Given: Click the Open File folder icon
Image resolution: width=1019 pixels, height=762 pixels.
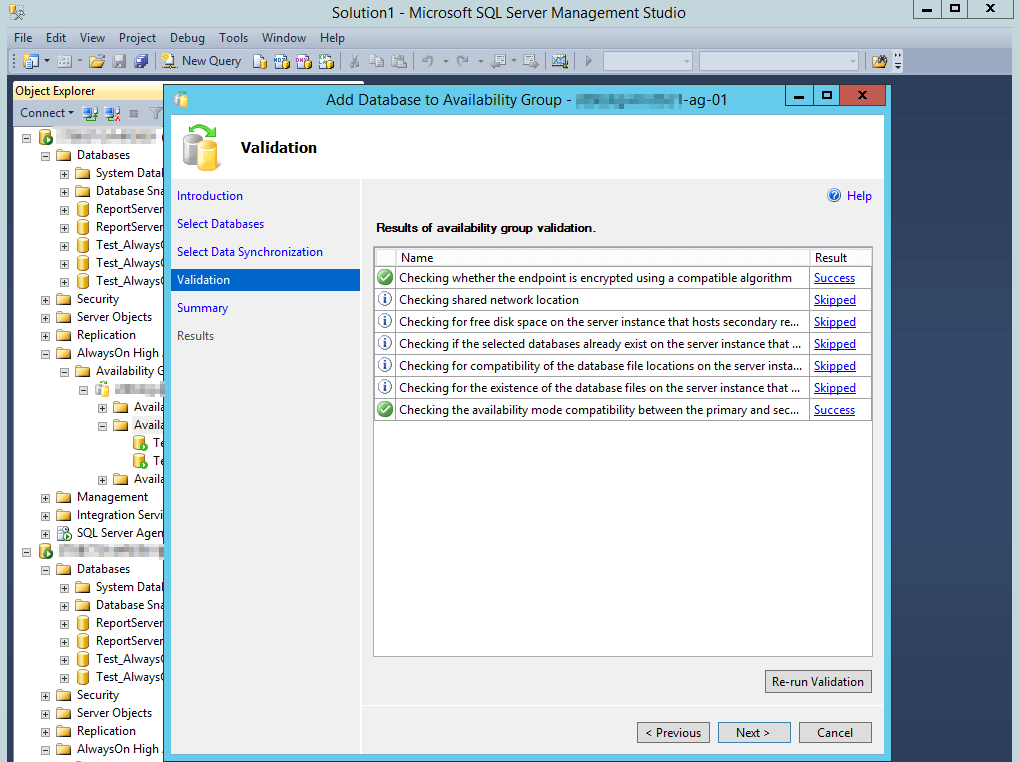Looking at the screenshot, I should 97,61.
